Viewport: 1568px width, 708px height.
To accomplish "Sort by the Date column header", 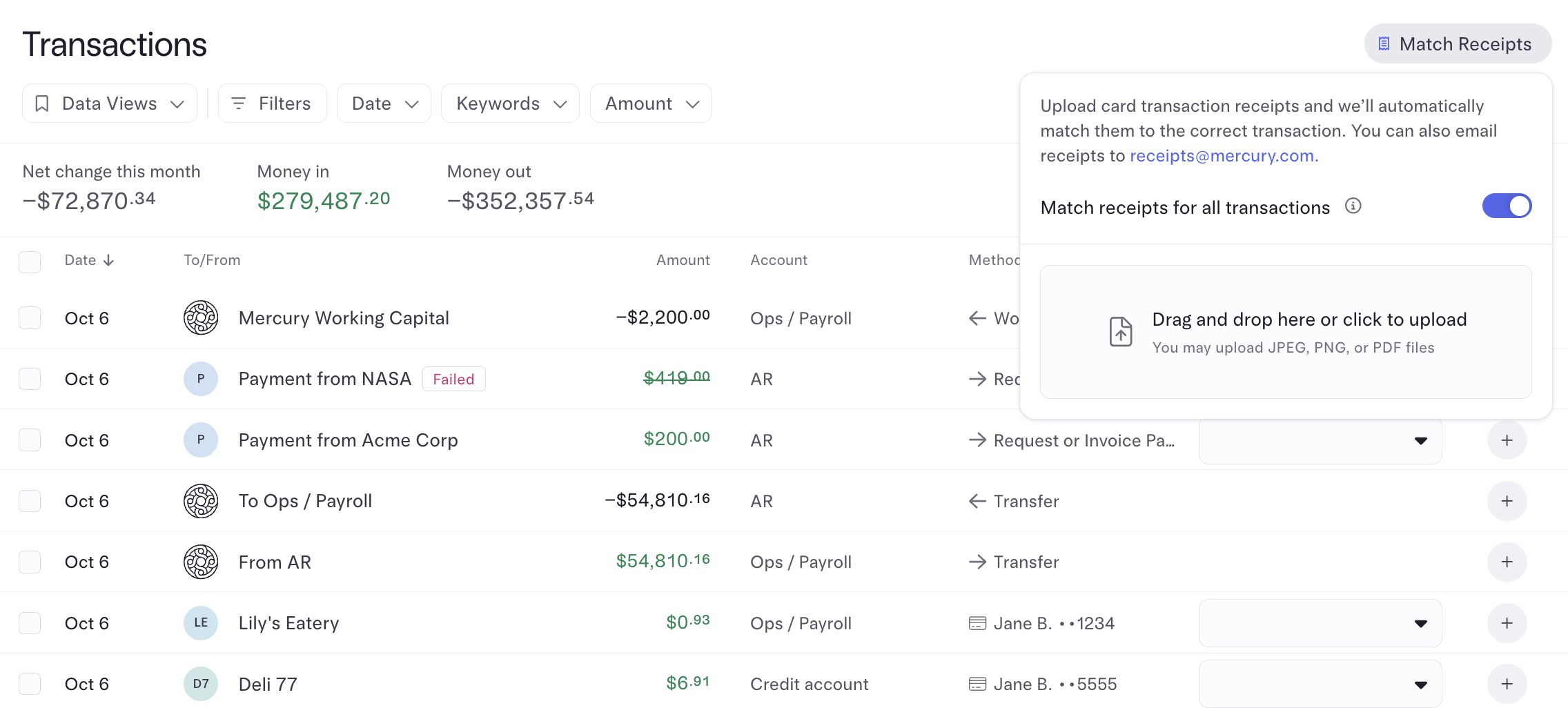I will [x=89, y=260].
